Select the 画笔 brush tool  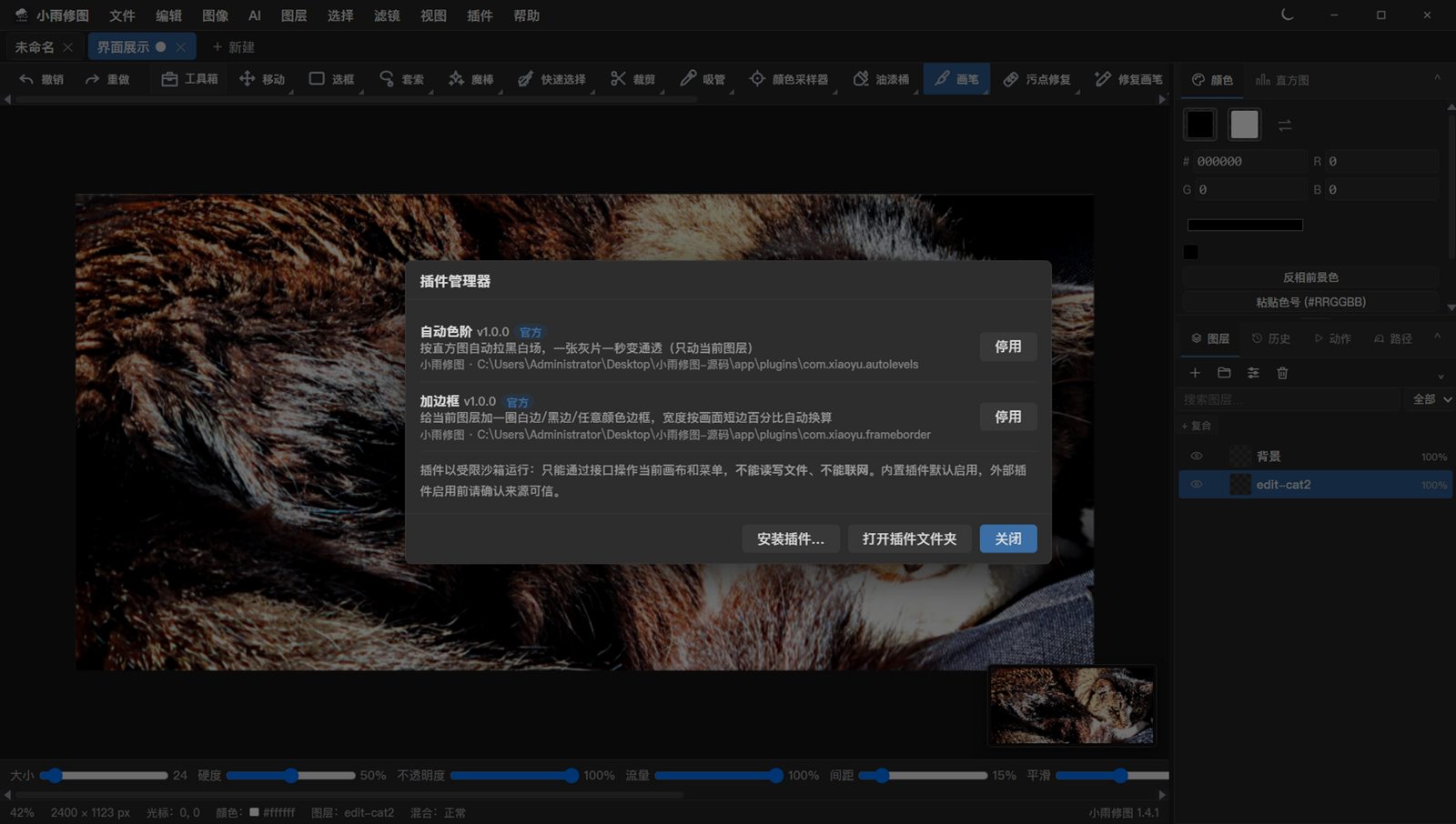tap(956, 79)
